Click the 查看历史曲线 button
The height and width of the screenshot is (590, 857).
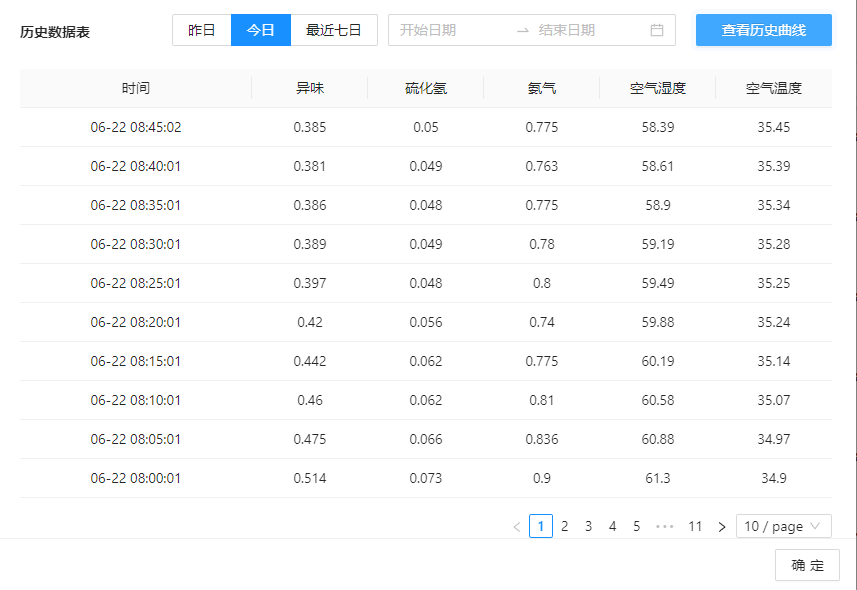[764, 30]
